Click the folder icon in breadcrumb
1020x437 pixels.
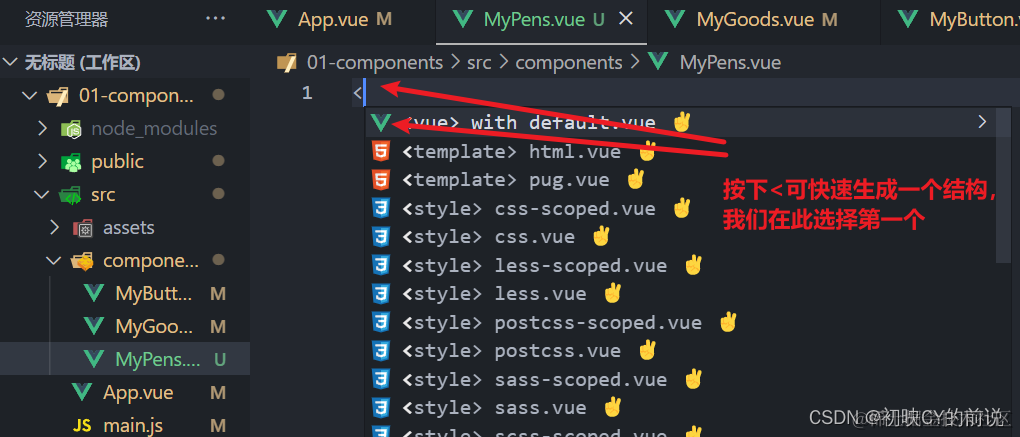coord(286,62)
